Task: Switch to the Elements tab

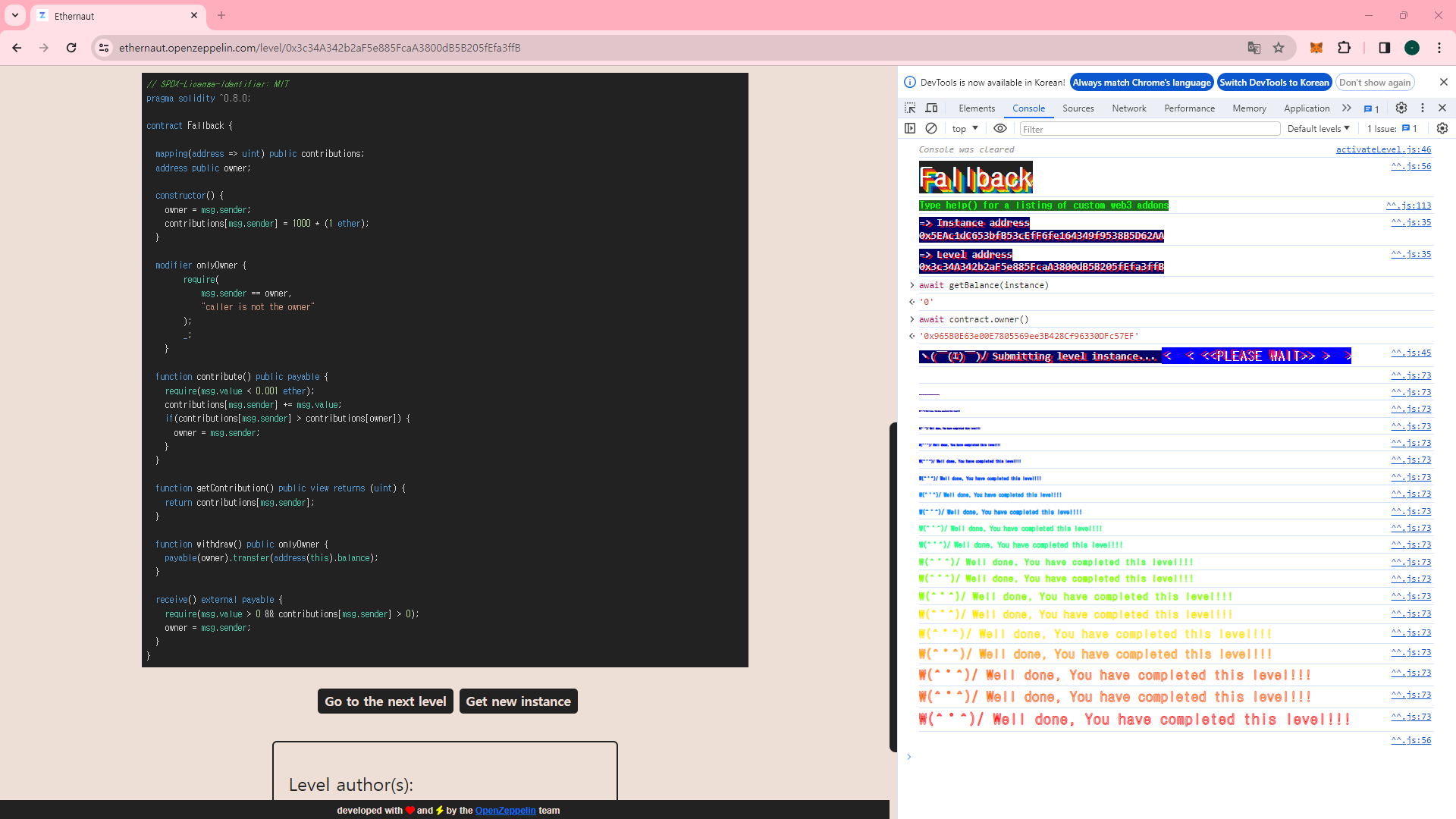Action: [x=977, y=108]
